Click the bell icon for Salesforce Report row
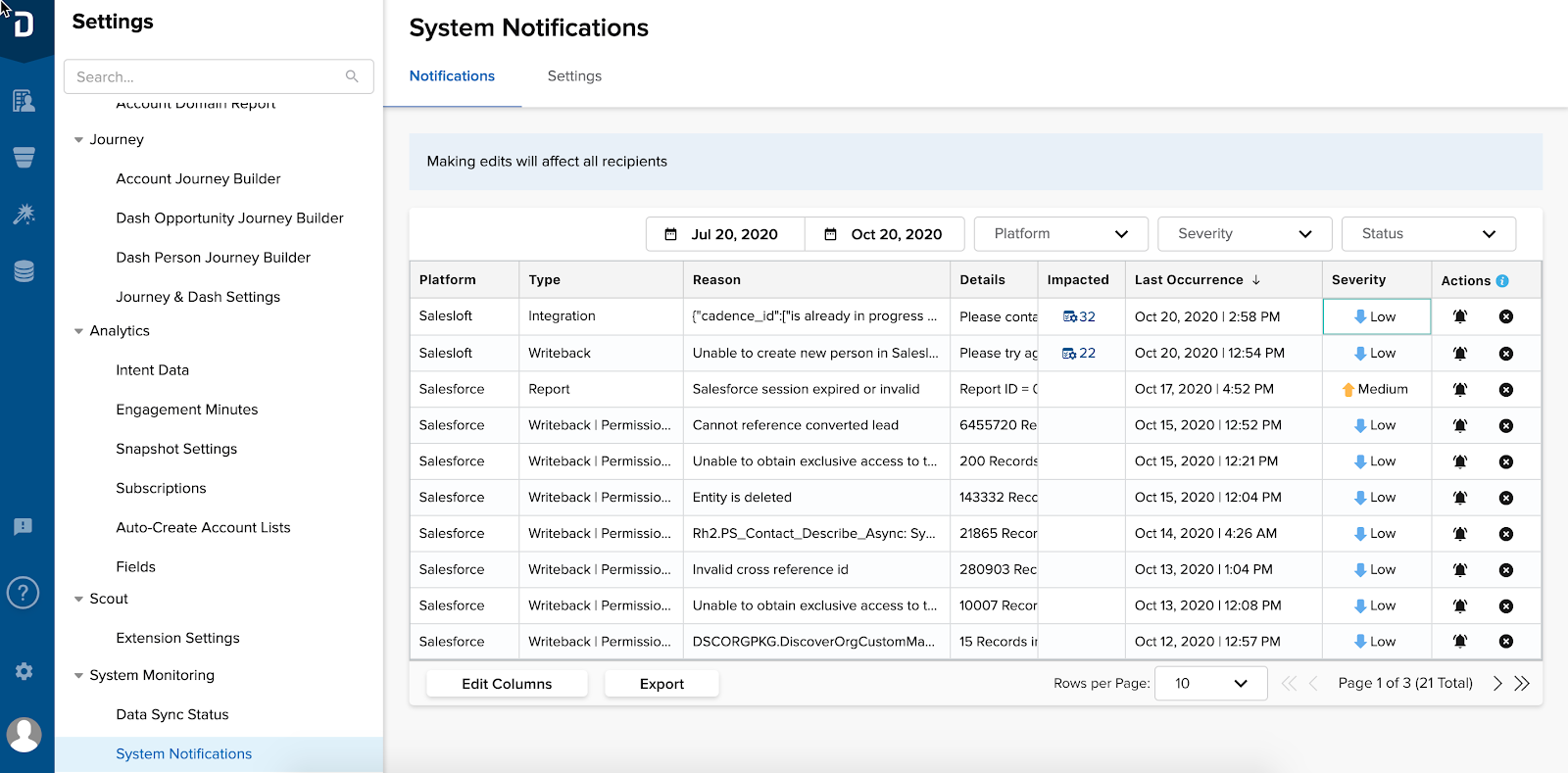 (x=1459, y=389)
